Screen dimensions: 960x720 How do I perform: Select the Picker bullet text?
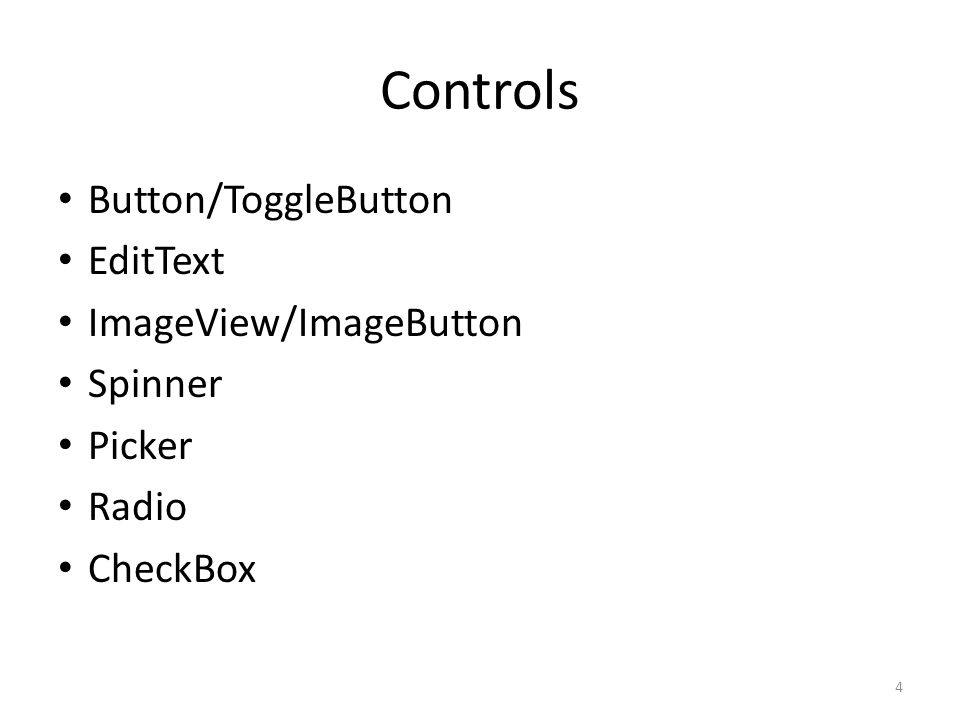[x=140, y=445]
